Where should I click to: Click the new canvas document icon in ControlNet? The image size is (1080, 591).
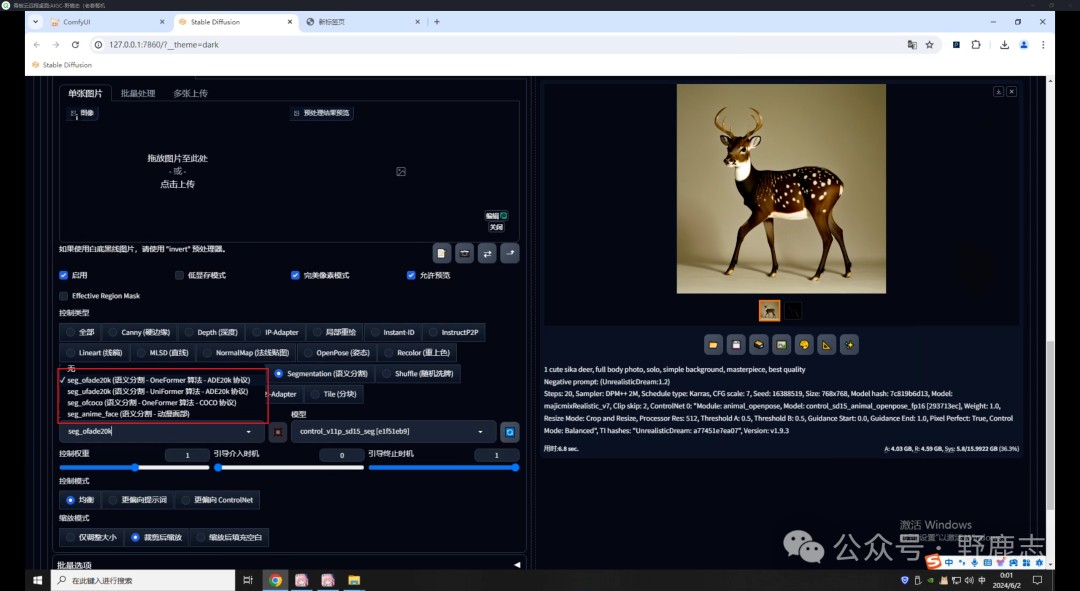(442, 253)
